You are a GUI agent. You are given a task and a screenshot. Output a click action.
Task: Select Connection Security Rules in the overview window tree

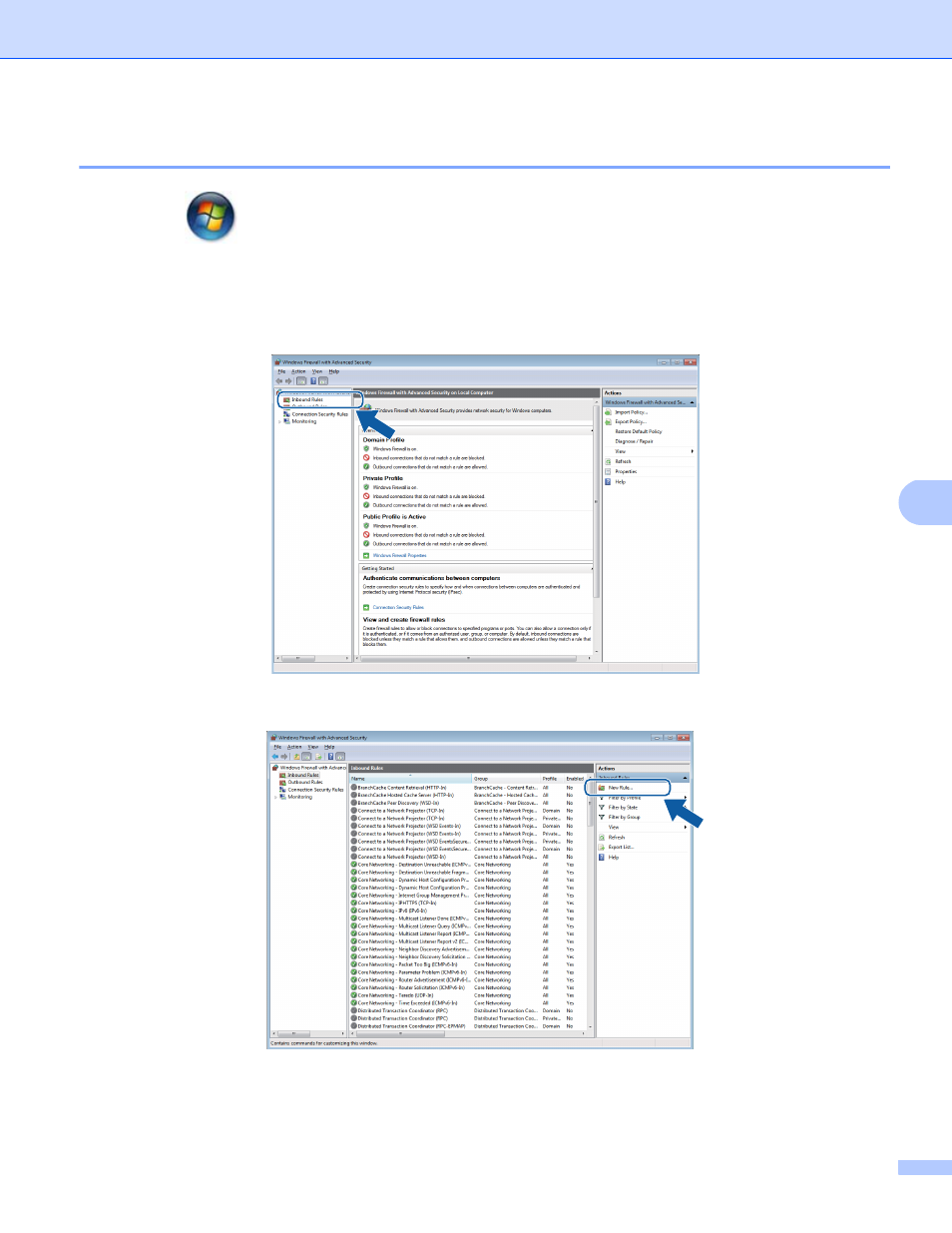(319, 414)
